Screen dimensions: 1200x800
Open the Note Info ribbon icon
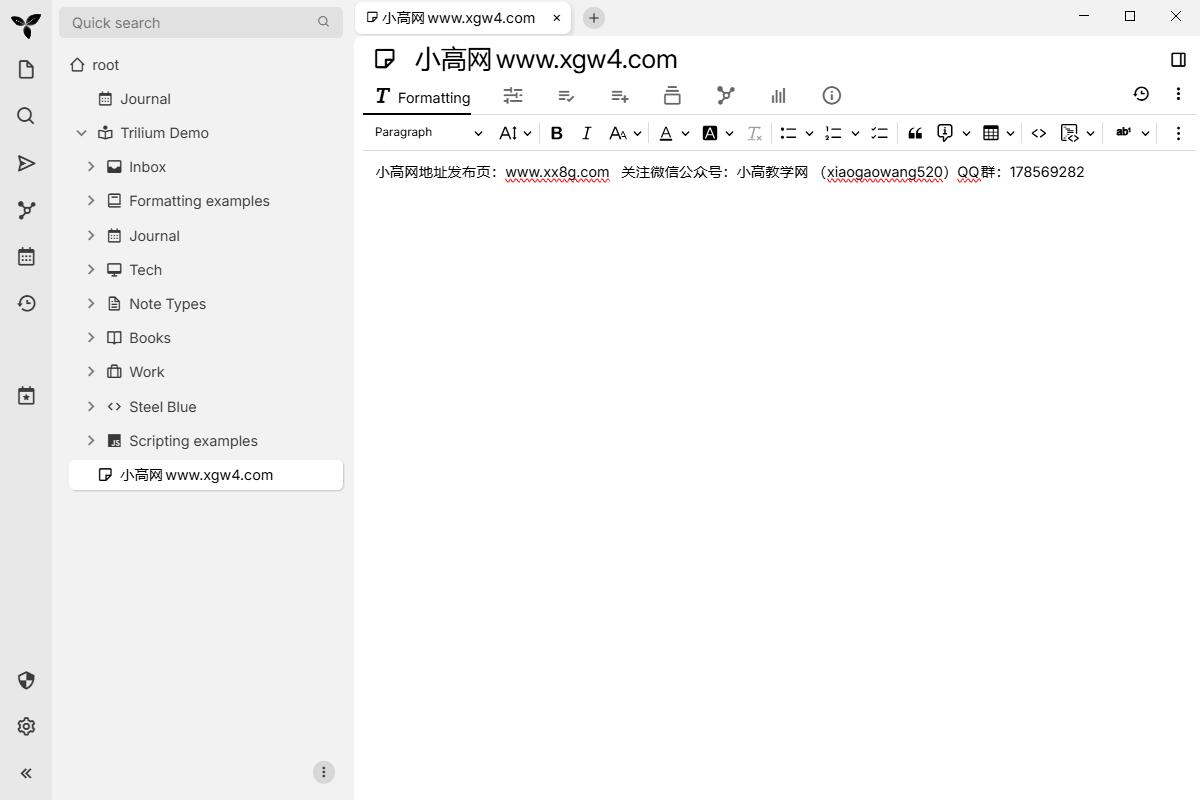coord(831,96)
